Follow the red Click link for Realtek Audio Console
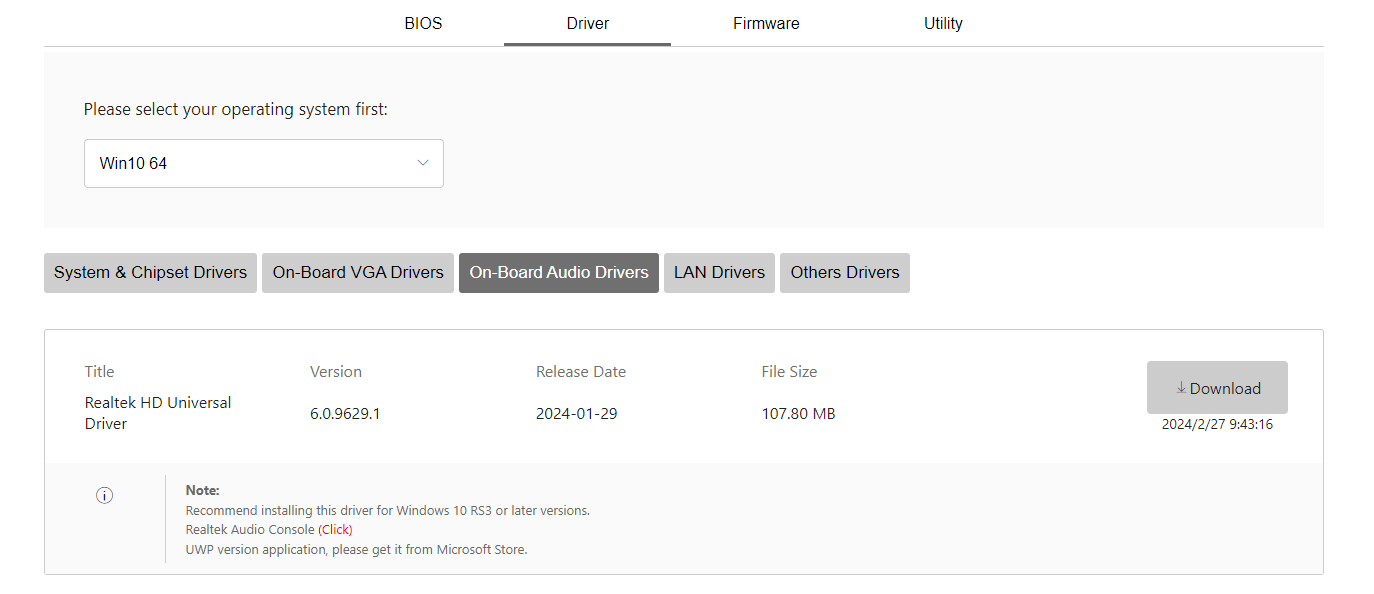1374x594 pixels. coord(336,529)
